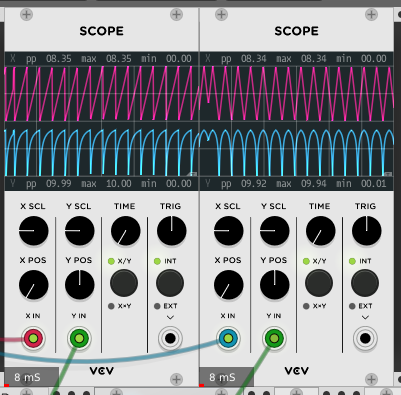Click the top-right screw of right Scope

(x=371, y=14)
